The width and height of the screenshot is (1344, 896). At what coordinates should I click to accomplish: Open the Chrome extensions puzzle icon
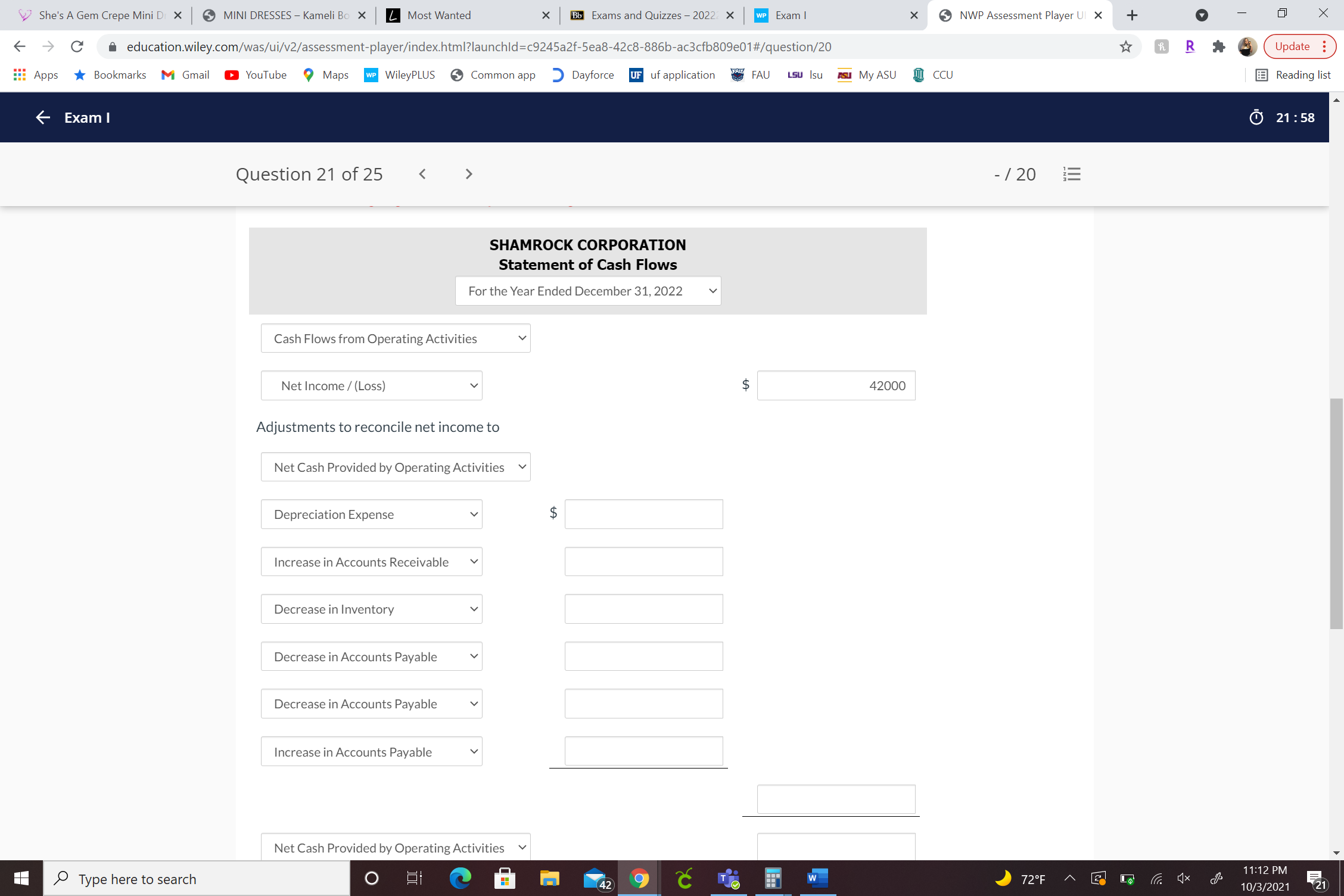pyautogui.click(x=1218, y=46)
